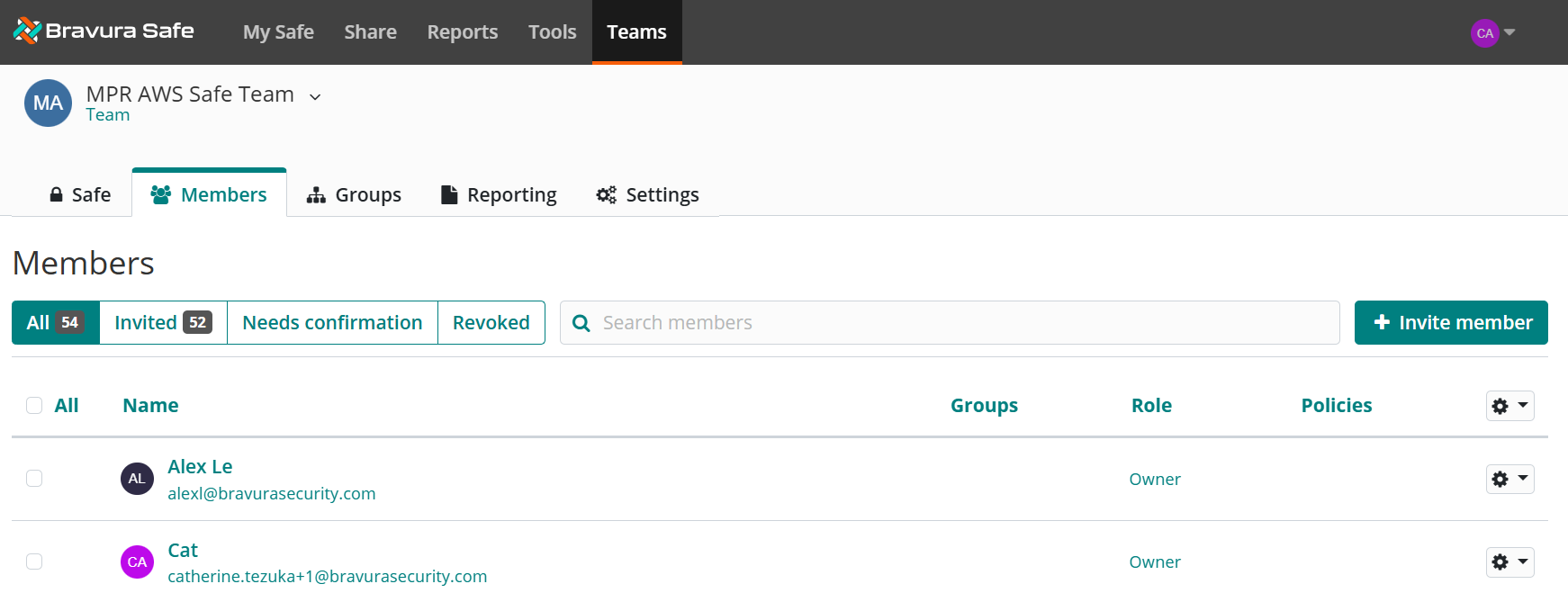Click the Search members input field
The width and height of the screenshot is (1568, 593).
tap(950, 322)
